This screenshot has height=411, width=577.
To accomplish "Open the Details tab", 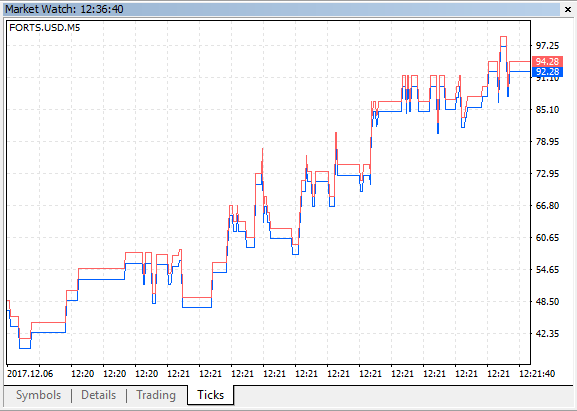I will [98, 395].
